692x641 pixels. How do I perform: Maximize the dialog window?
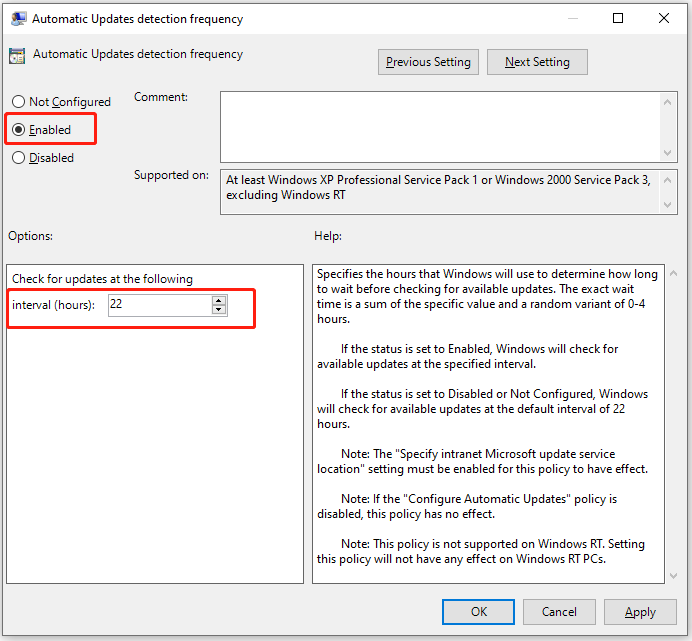point(618,18)
